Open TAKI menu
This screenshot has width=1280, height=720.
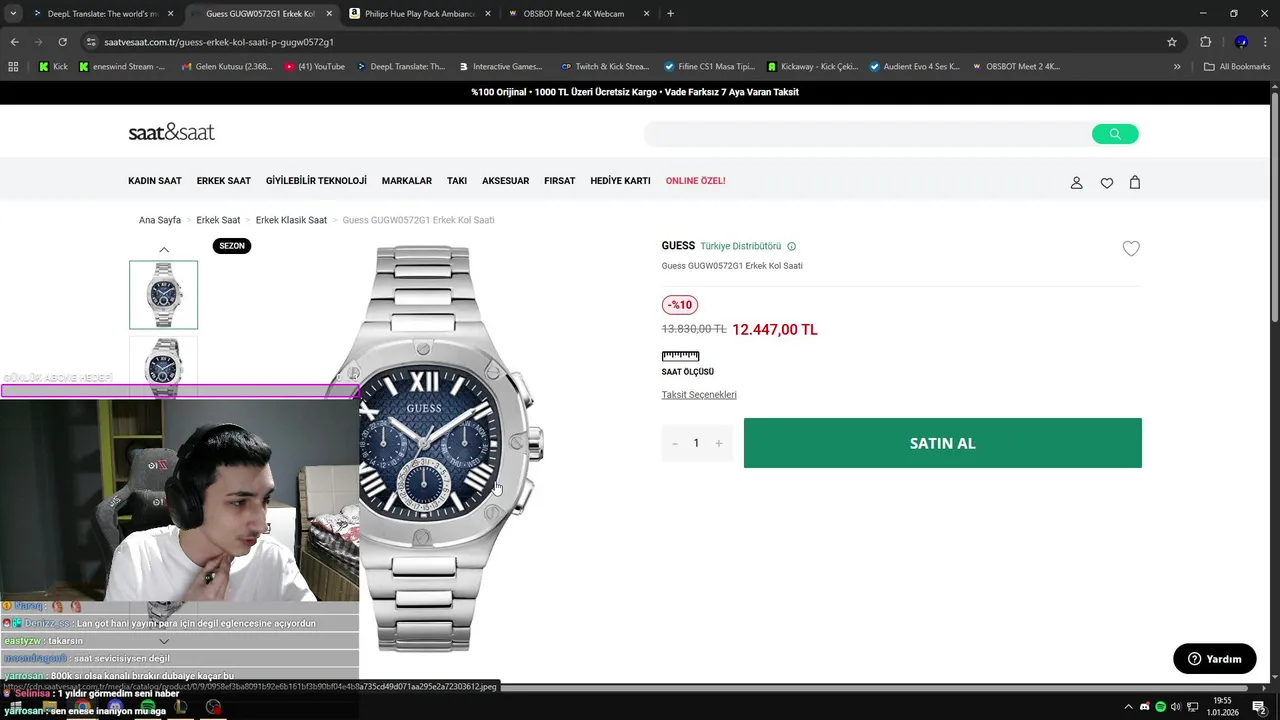(x=457, y=181)
